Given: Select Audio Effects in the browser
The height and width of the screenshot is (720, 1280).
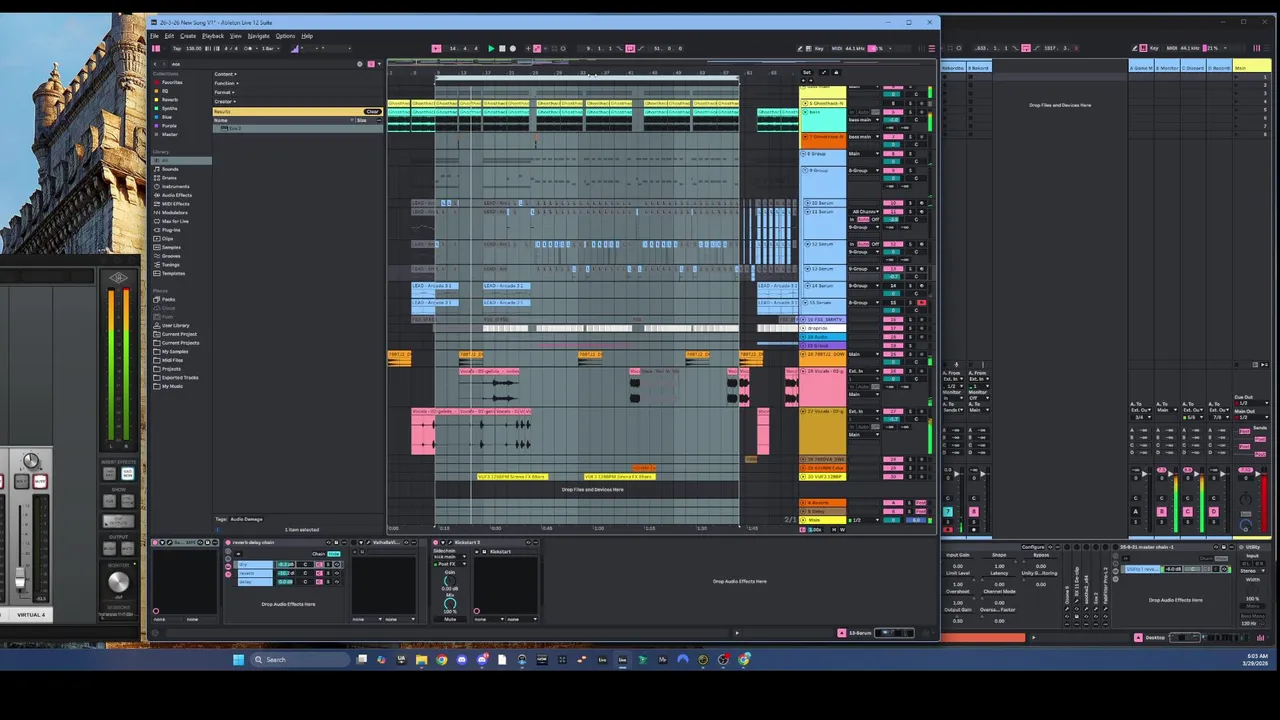Looking at the screenshot, I should [x=177, y=195].
